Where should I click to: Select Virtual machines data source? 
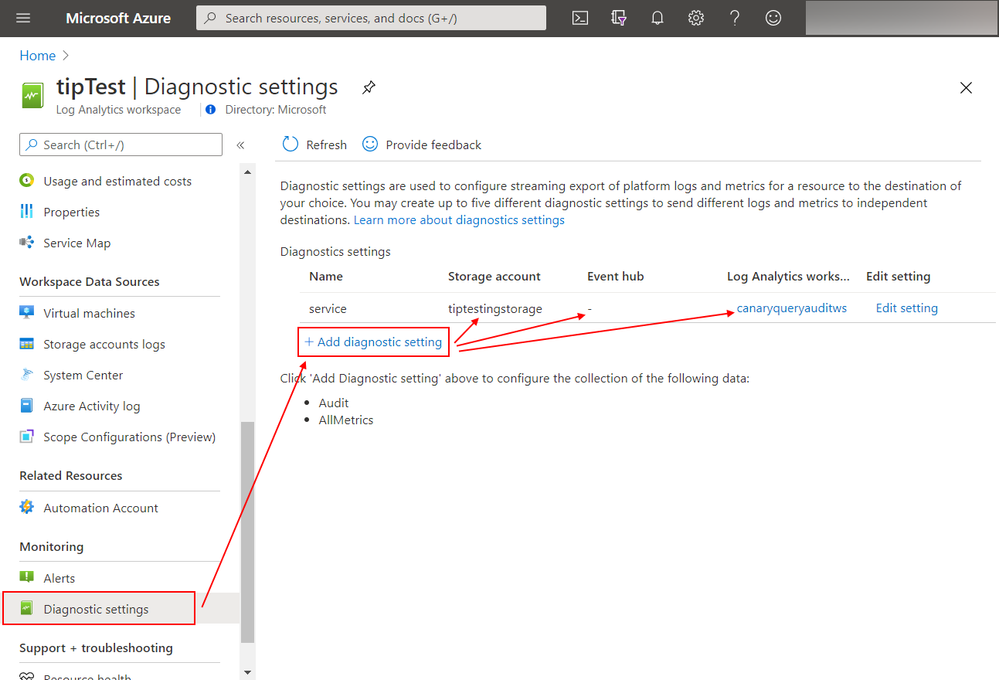click(x=89, y=313)
